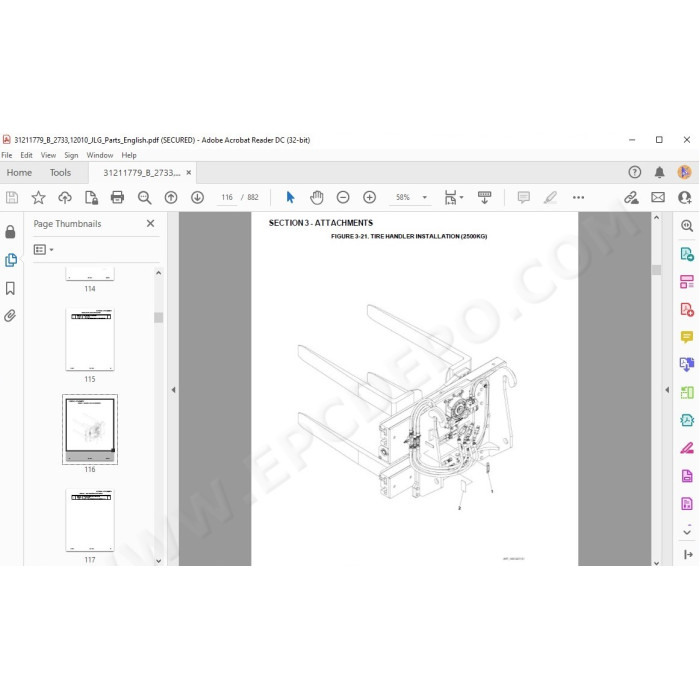700x700 pixels.
Task: Switch to the Tools tab
Action: click(x=60, y=173)
